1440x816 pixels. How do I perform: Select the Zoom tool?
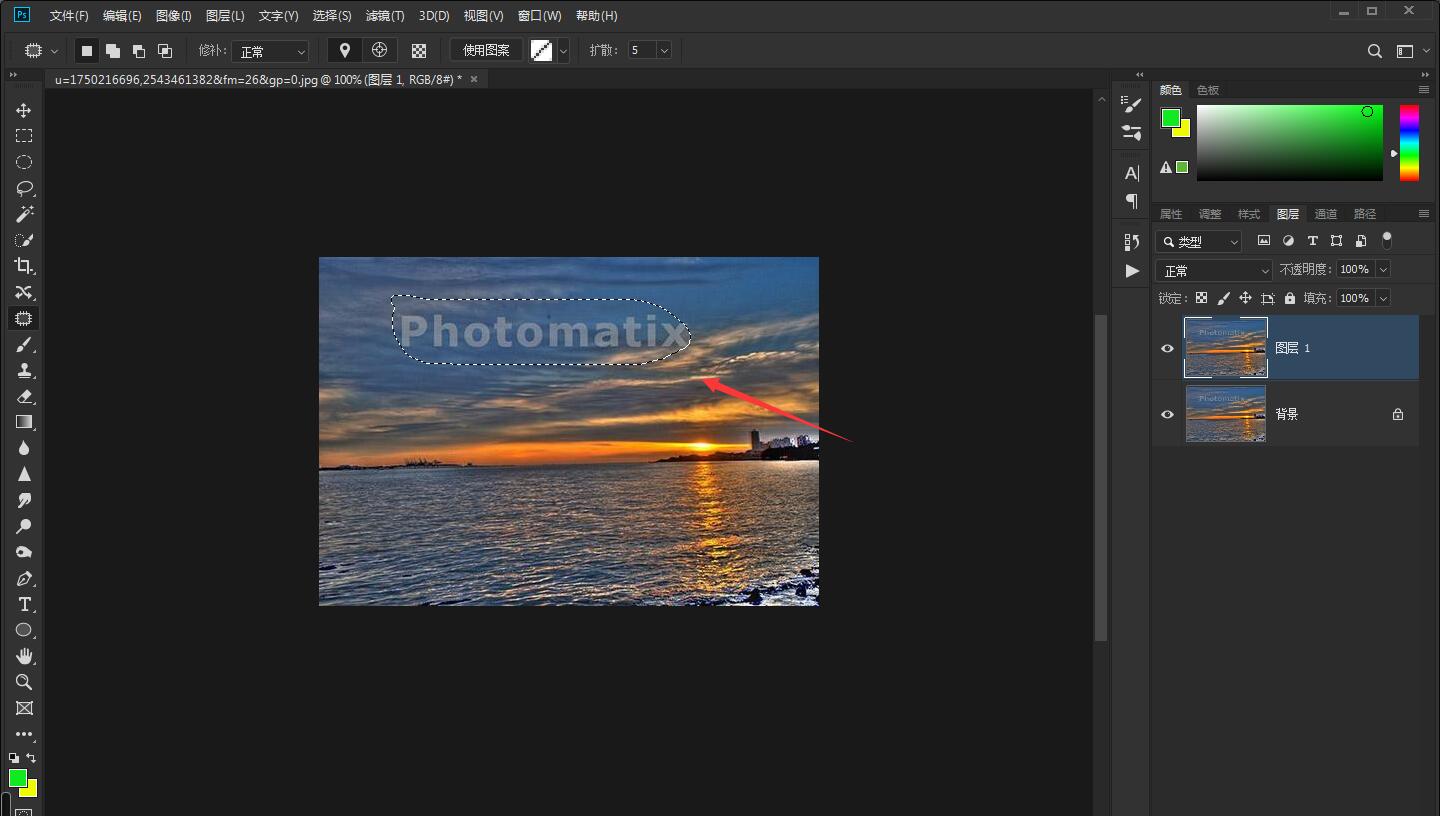coord(24,682)
